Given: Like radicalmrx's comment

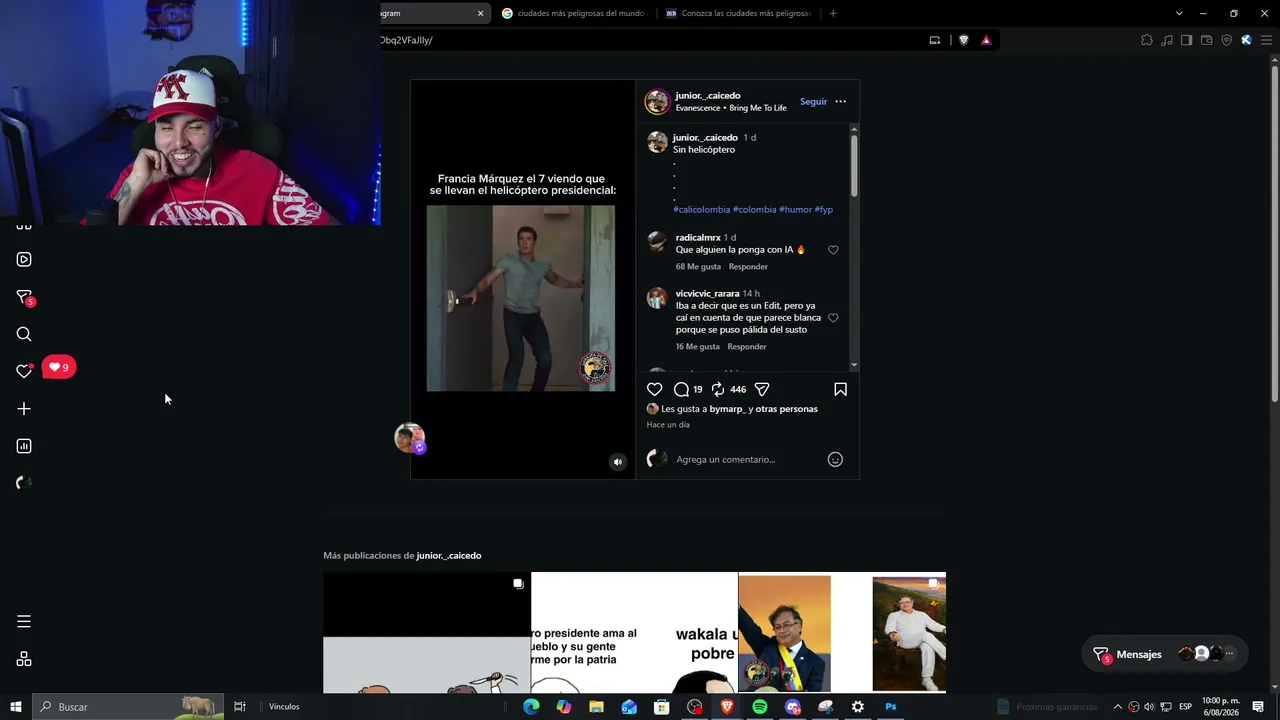Looking at the screenshot, I should click(833, 250).
